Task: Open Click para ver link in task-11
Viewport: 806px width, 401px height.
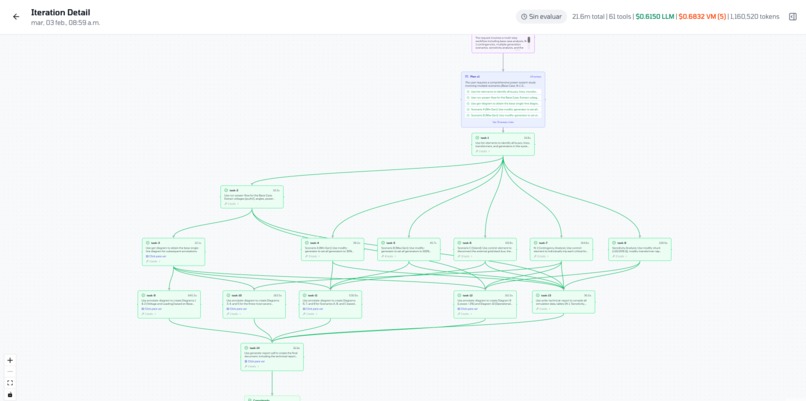Action: (x=312, y=308)
